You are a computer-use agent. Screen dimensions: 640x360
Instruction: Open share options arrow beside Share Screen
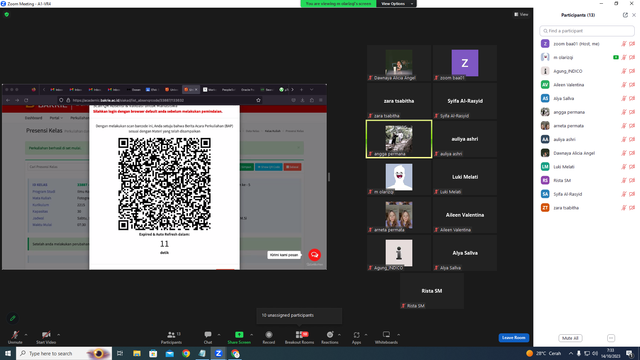click(x=251, y=335)
